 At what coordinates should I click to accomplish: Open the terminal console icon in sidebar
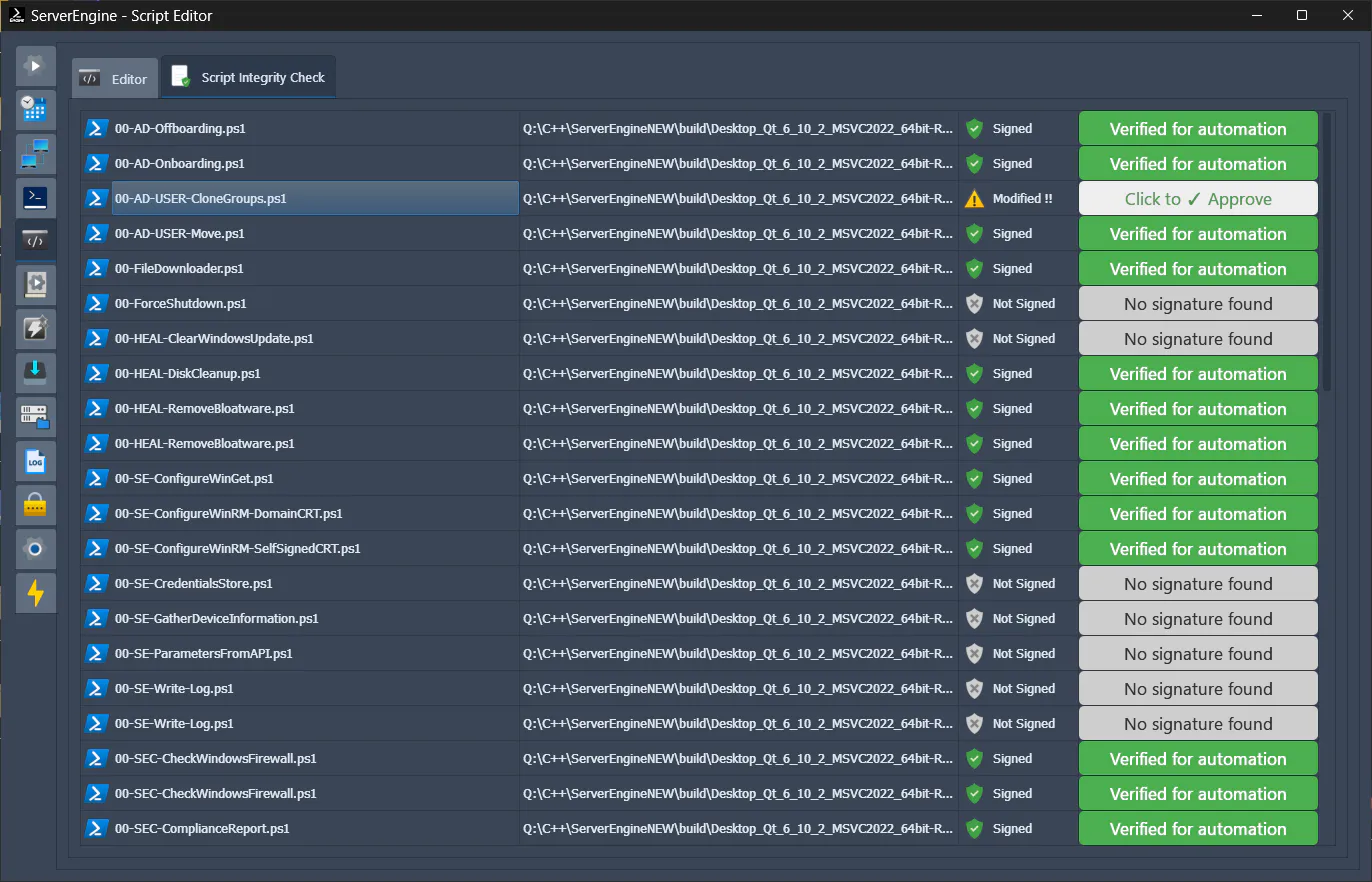pyautogui.click(x=35, y=198)
